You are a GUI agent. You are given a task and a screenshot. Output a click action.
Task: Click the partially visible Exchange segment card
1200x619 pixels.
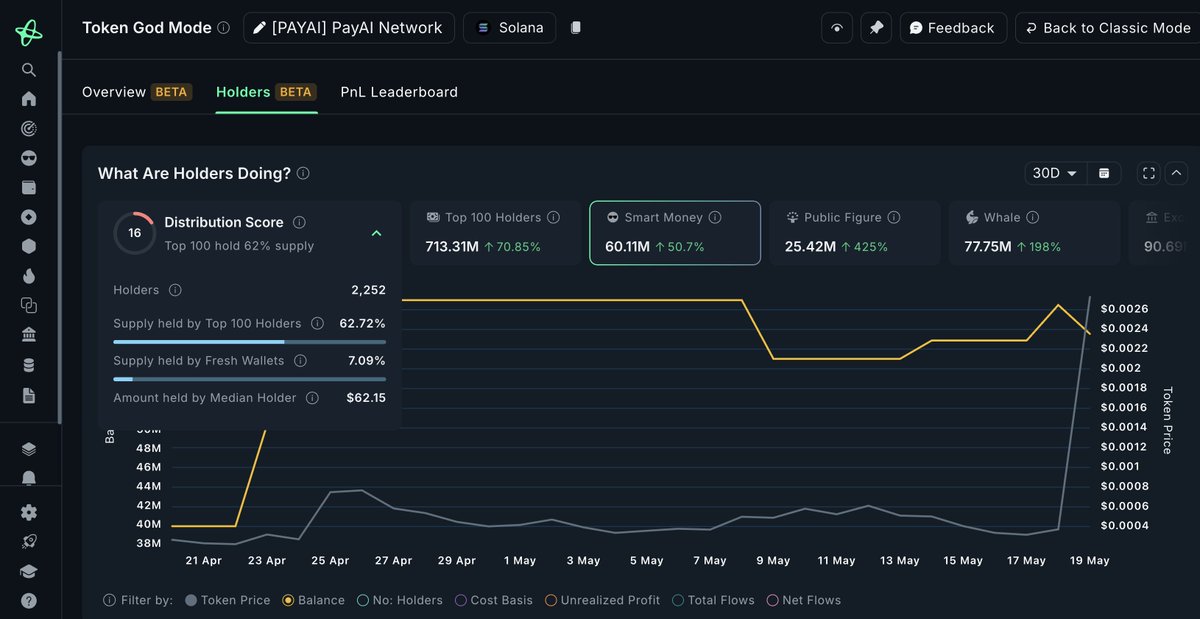pyautogui.click(x=1164, y=233)
